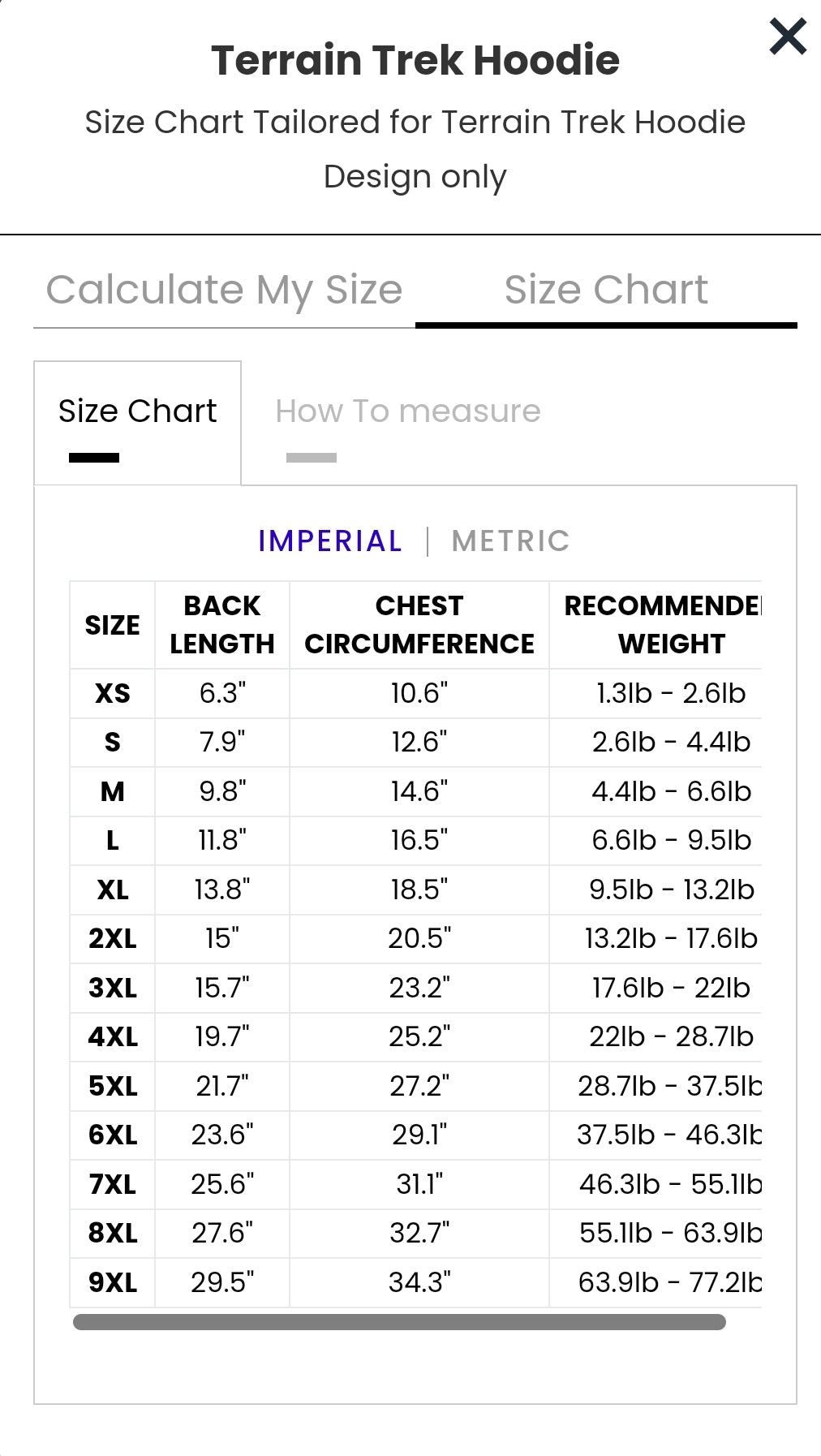Click the table's horizontal scrollbar
821x1456 pixels.
(x=399, y=1322)
